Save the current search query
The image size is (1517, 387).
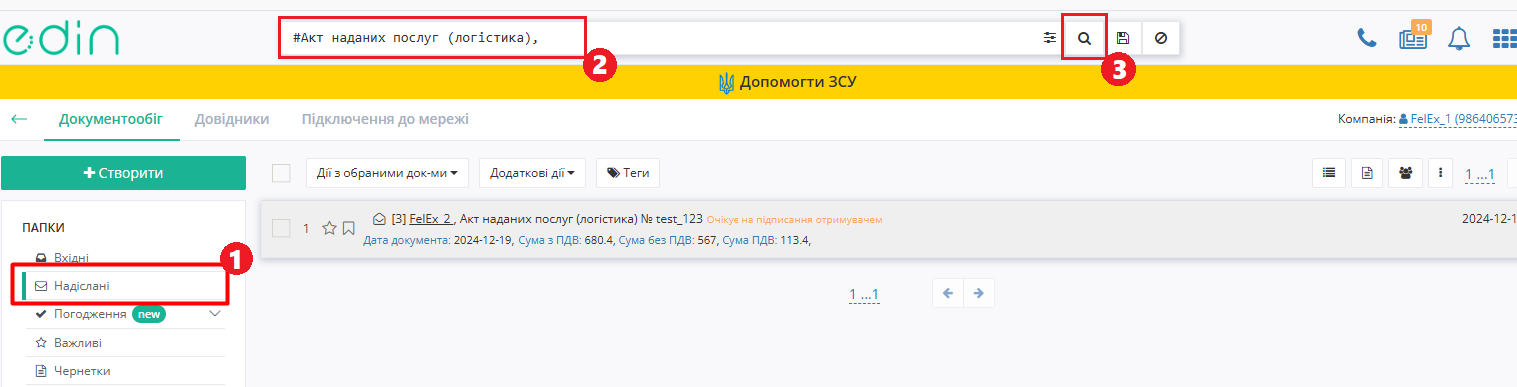tap(1123, 38)
